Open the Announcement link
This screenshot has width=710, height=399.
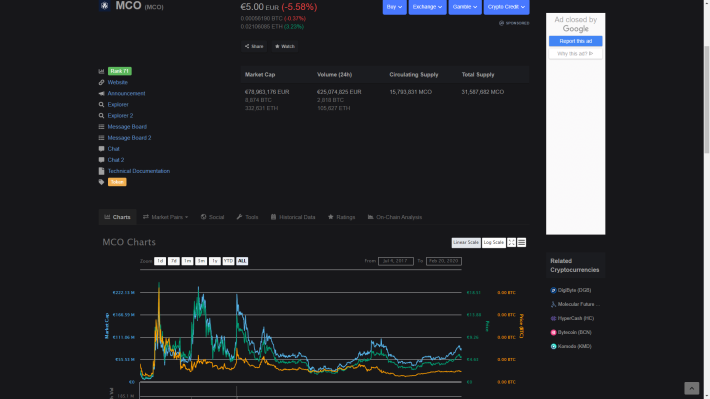(126, 93)
